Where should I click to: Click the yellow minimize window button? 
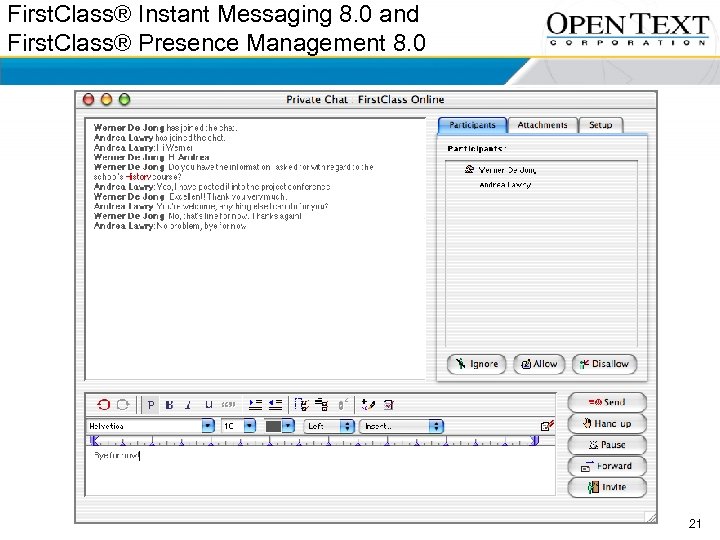pyautogui.click(x=107, y=99)
